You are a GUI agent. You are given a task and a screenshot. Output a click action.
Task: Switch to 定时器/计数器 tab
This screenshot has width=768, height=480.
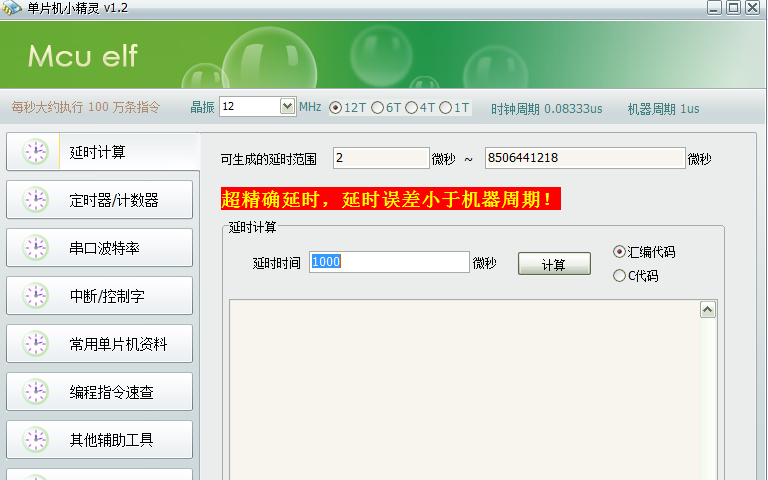coord(99,199)
